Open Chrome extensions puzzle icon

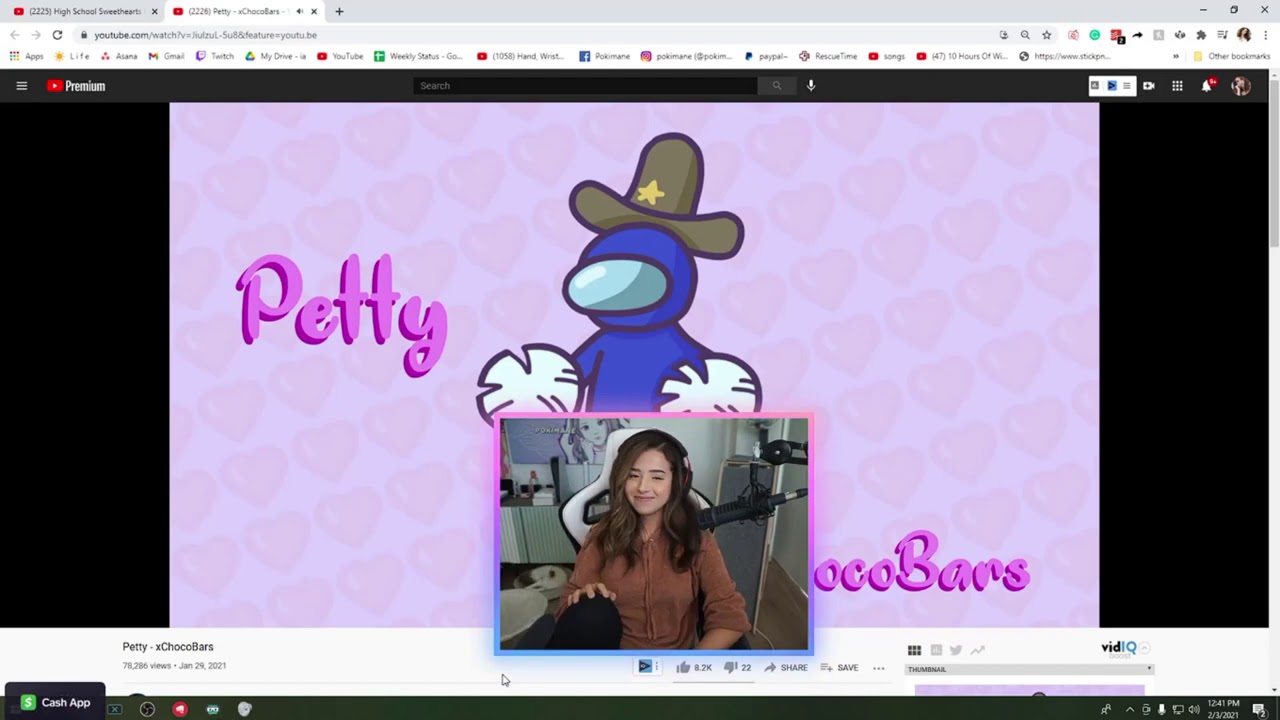coord(1201,35)
